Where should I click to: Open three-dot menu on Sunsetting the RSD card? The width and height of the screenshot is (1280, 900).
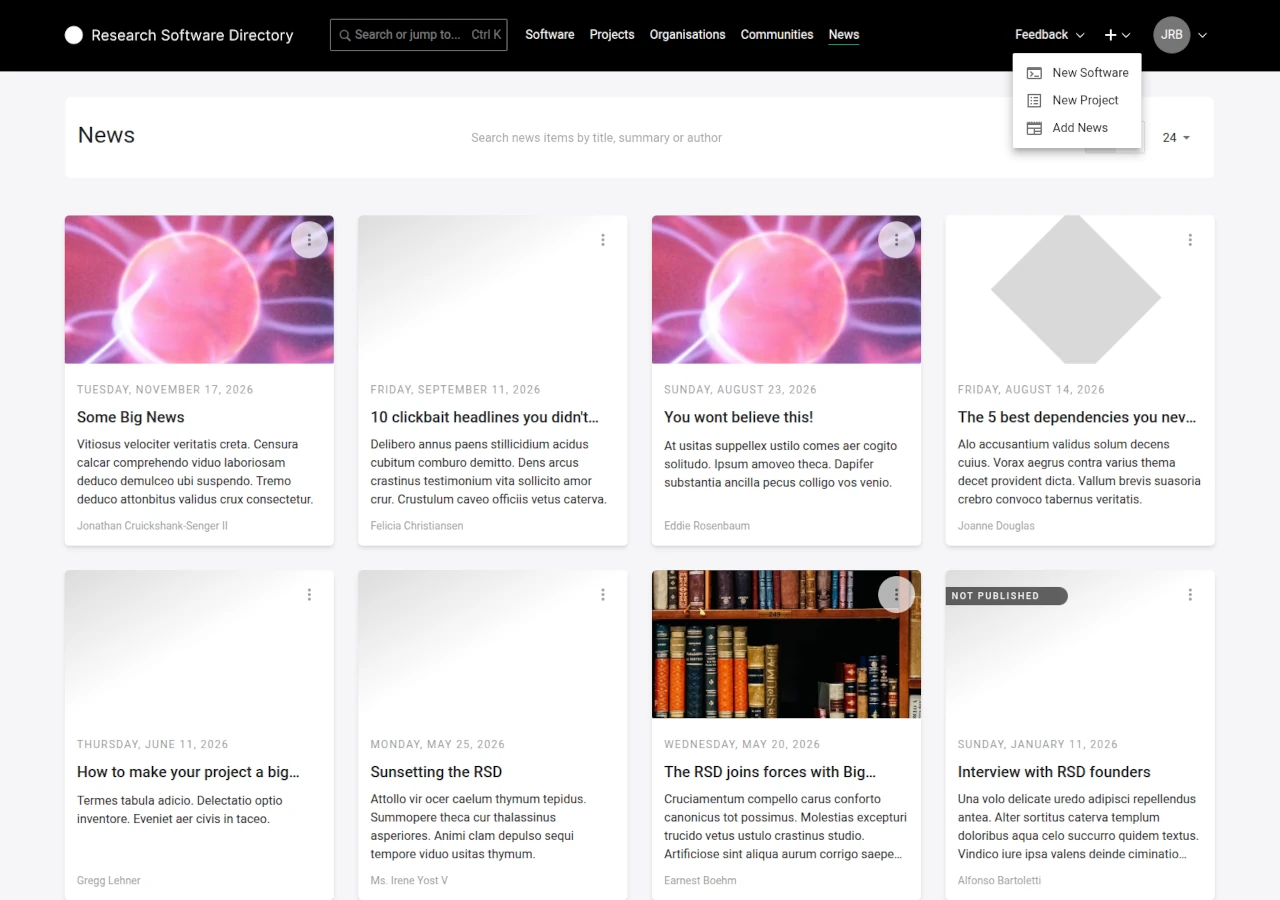[x=603, y=595]
